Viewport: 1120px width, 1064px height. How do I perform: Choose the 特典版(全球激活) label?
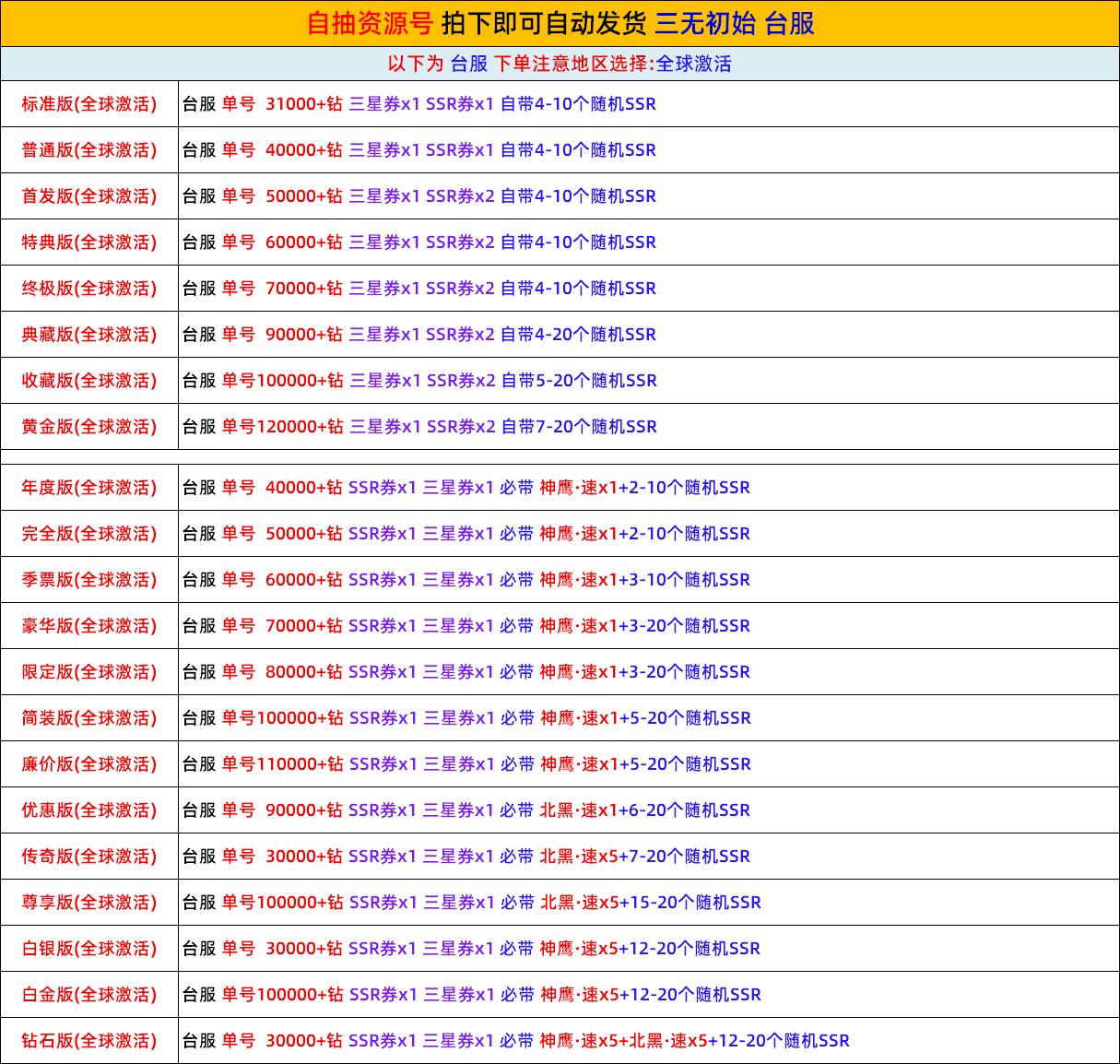pos(89,242)
